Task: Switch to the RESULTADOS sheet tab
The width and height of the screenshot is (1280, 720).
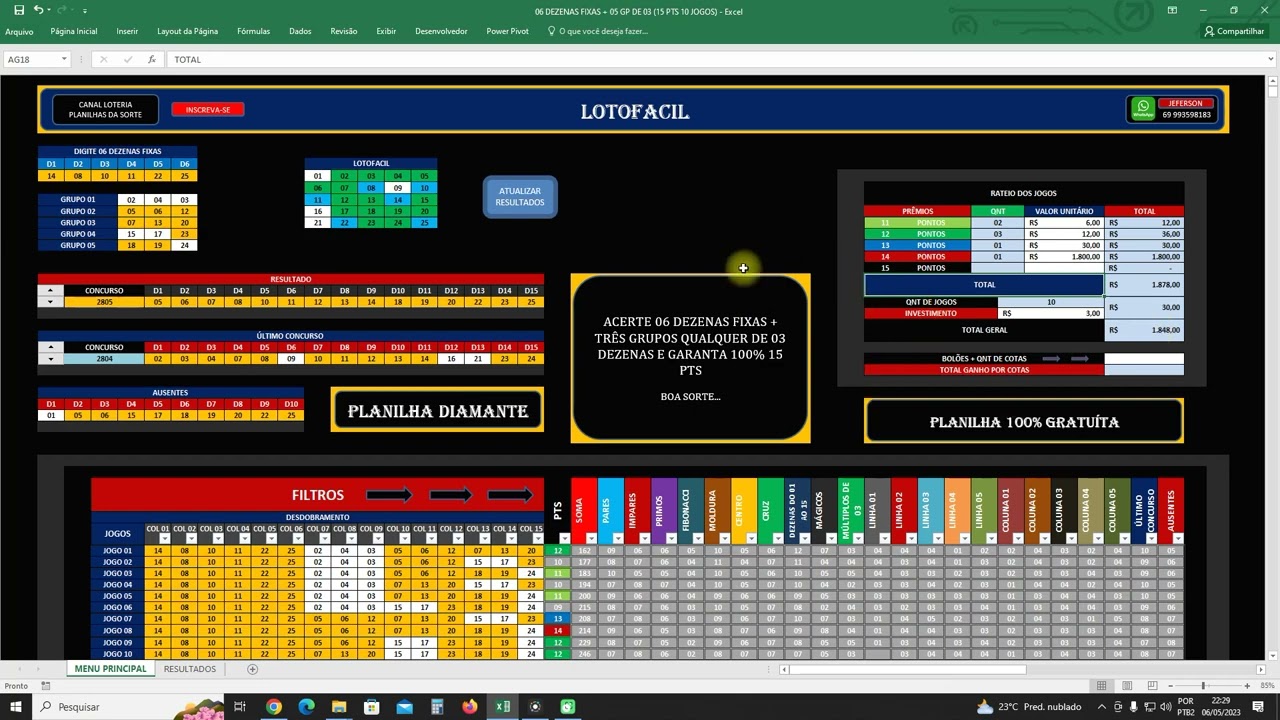Action: coord(190,669)
